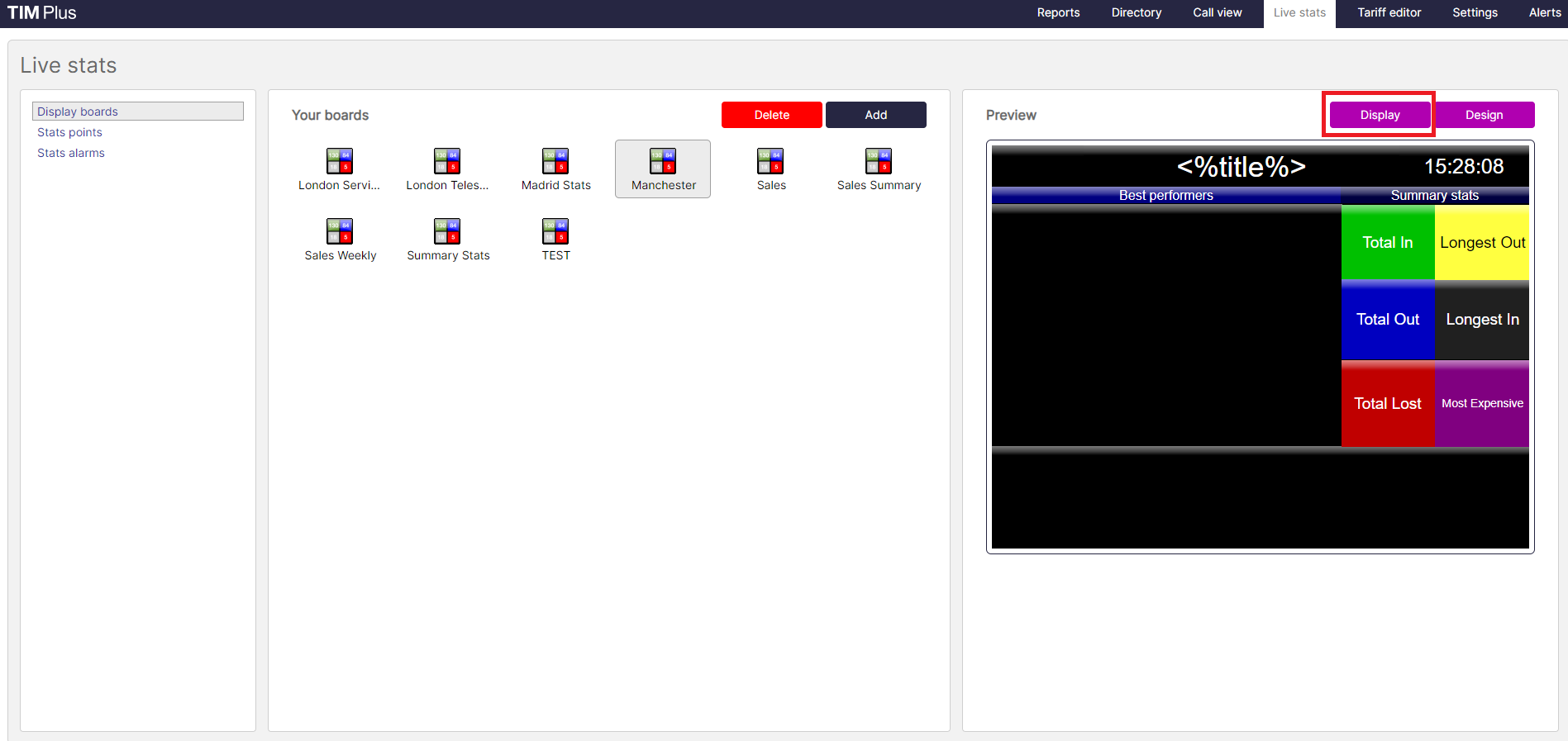
Task: Click the Design button
Action: 1484,115
